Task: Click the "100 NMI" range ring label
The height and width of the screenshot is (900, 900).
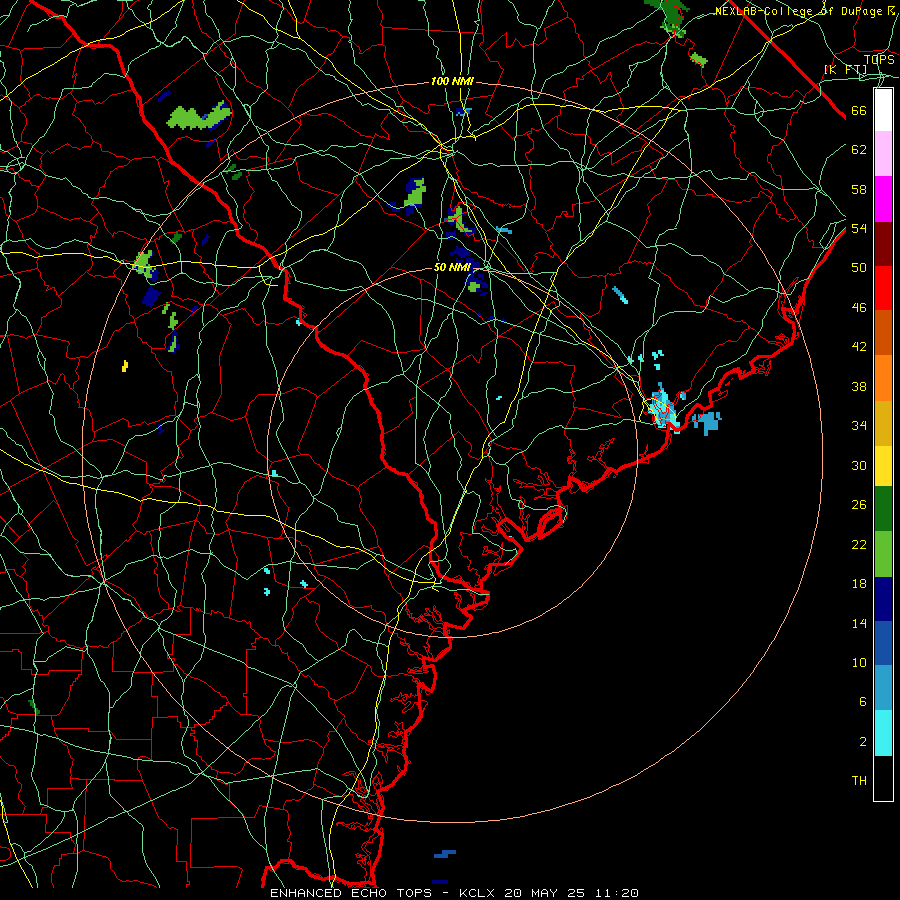Action: coord(452,82)
